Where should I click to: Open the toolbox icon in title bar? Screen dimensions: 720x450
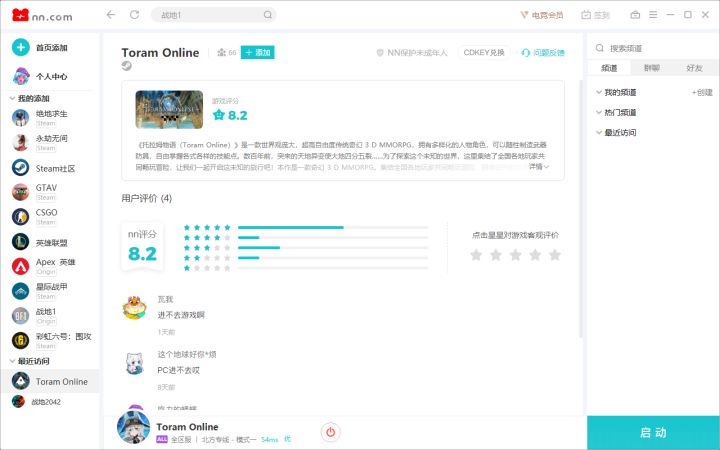click(635, 15)
